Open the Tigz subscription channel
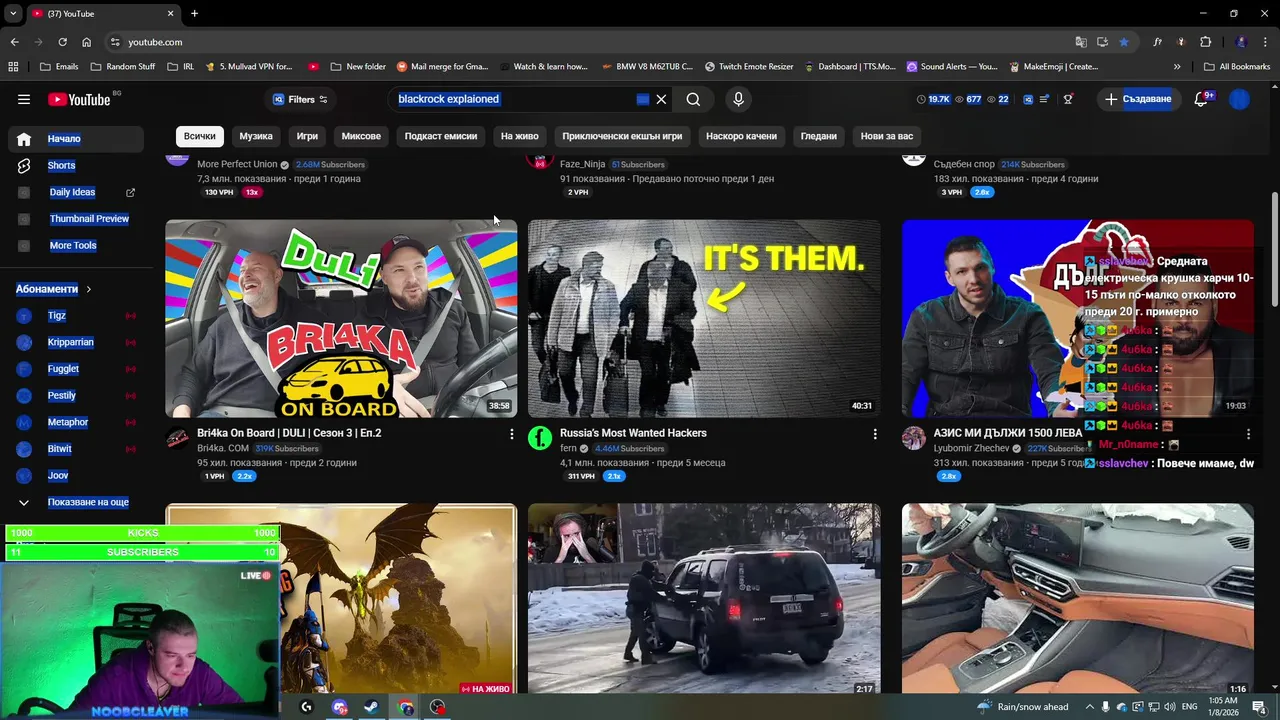This screenshot has width=1280, height=720. pyautogui.click(x=57, y=316)
